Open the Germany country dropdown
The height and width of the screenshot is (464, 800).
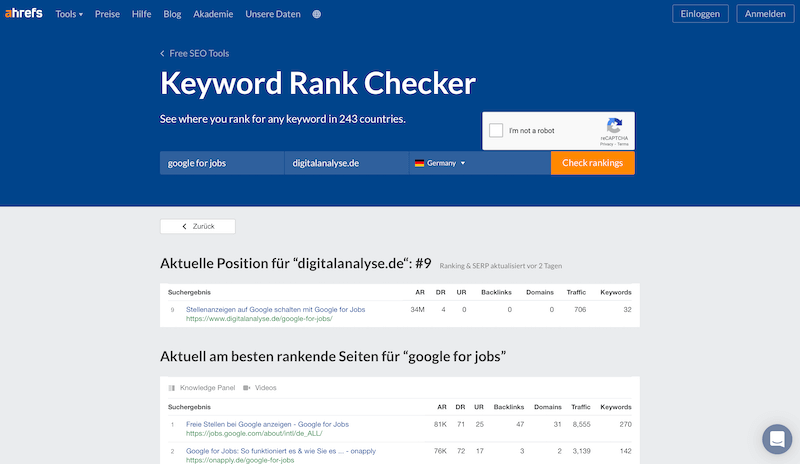pyautogui.click(x=441, y=163)
